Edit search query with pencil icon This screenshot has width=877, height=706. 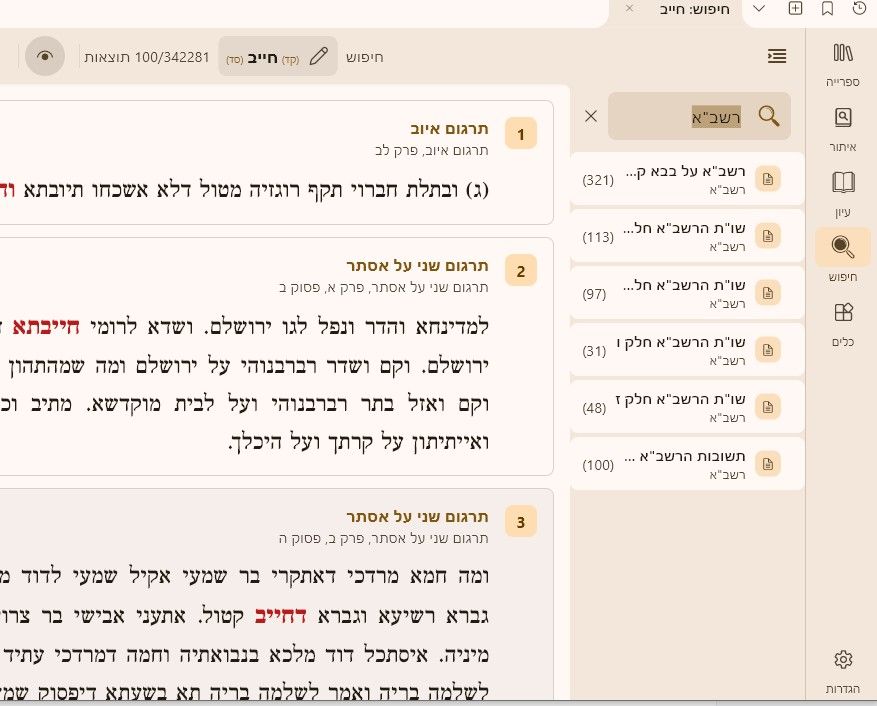coord(319,57)
